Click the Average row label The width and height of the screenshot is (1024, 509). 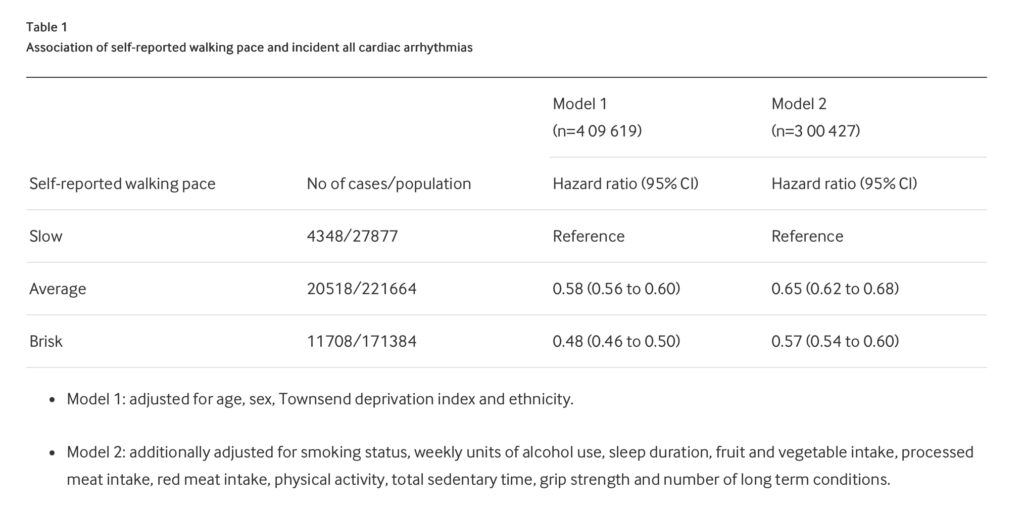pos(57,289)
